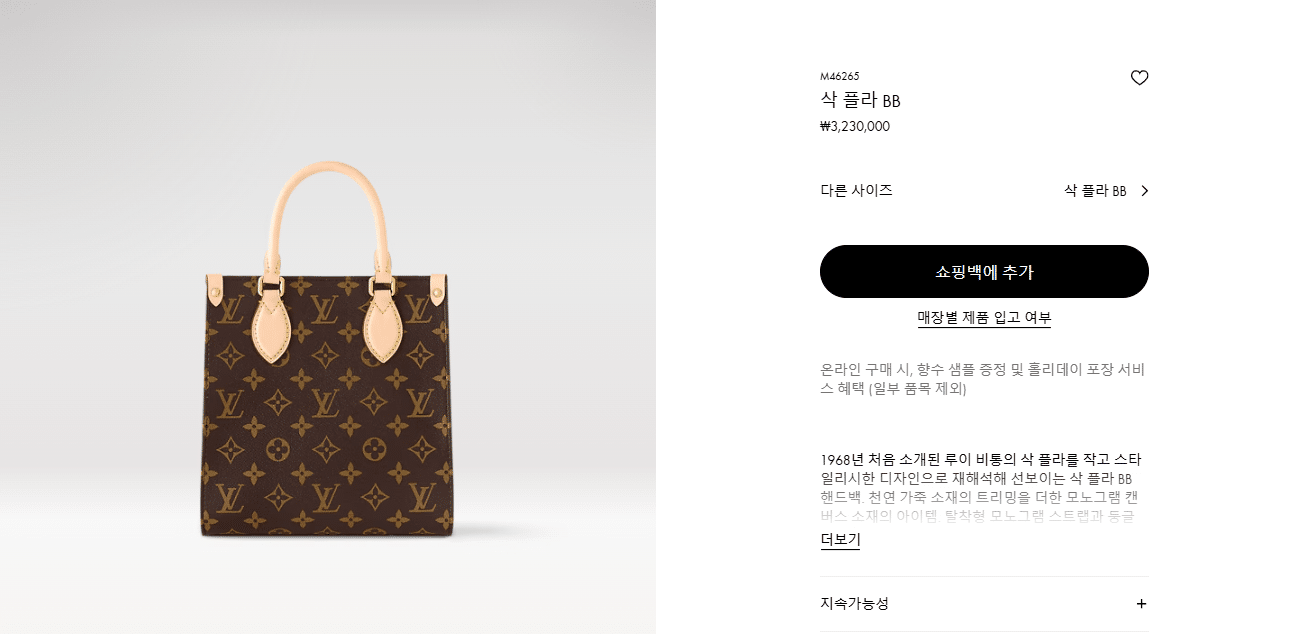This screenshot has height=634, width=1307.
Task: Click the product code M46265
Action: pos(839,76)
